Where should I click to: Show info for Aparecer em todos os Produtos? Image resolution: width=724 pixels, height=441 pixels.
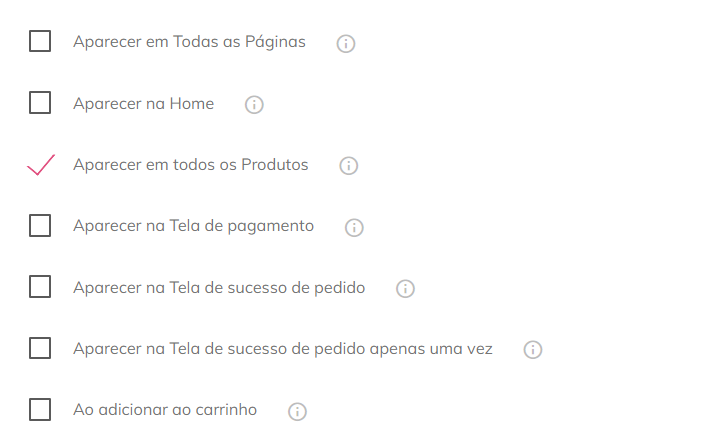point(349,166)
